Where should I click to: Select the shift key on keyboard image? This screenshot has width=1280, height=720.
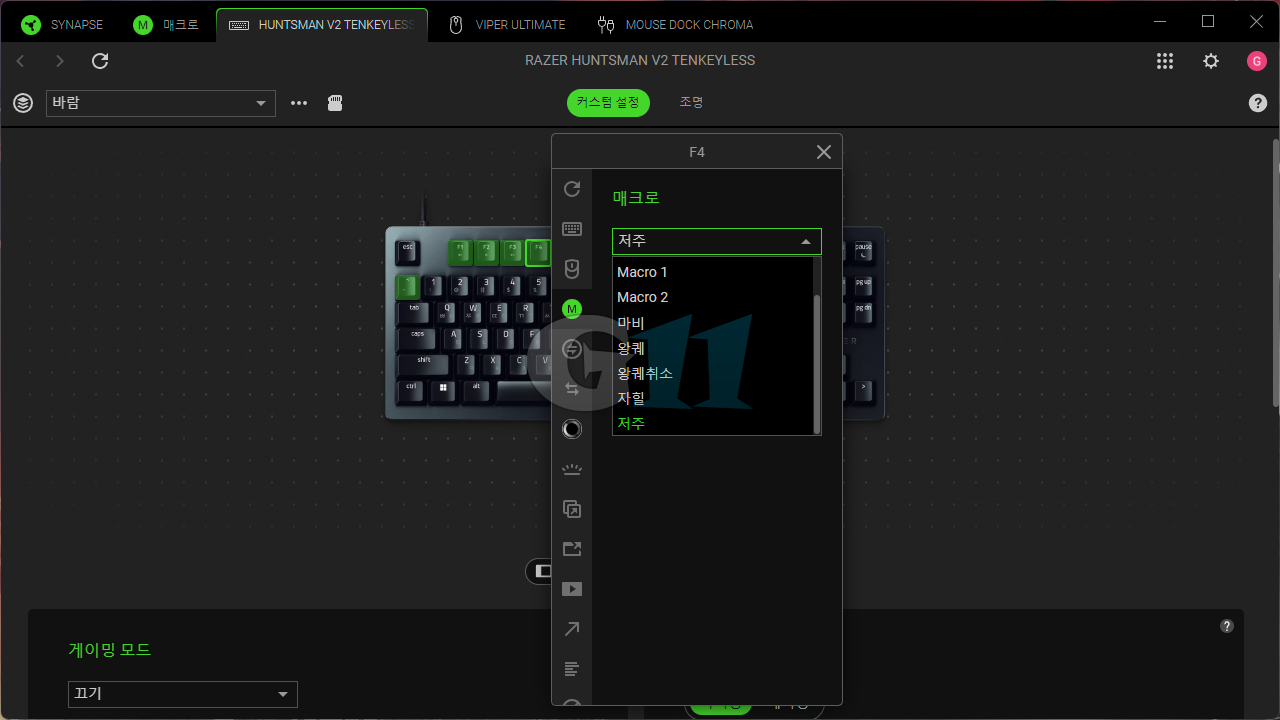(424, 365)
